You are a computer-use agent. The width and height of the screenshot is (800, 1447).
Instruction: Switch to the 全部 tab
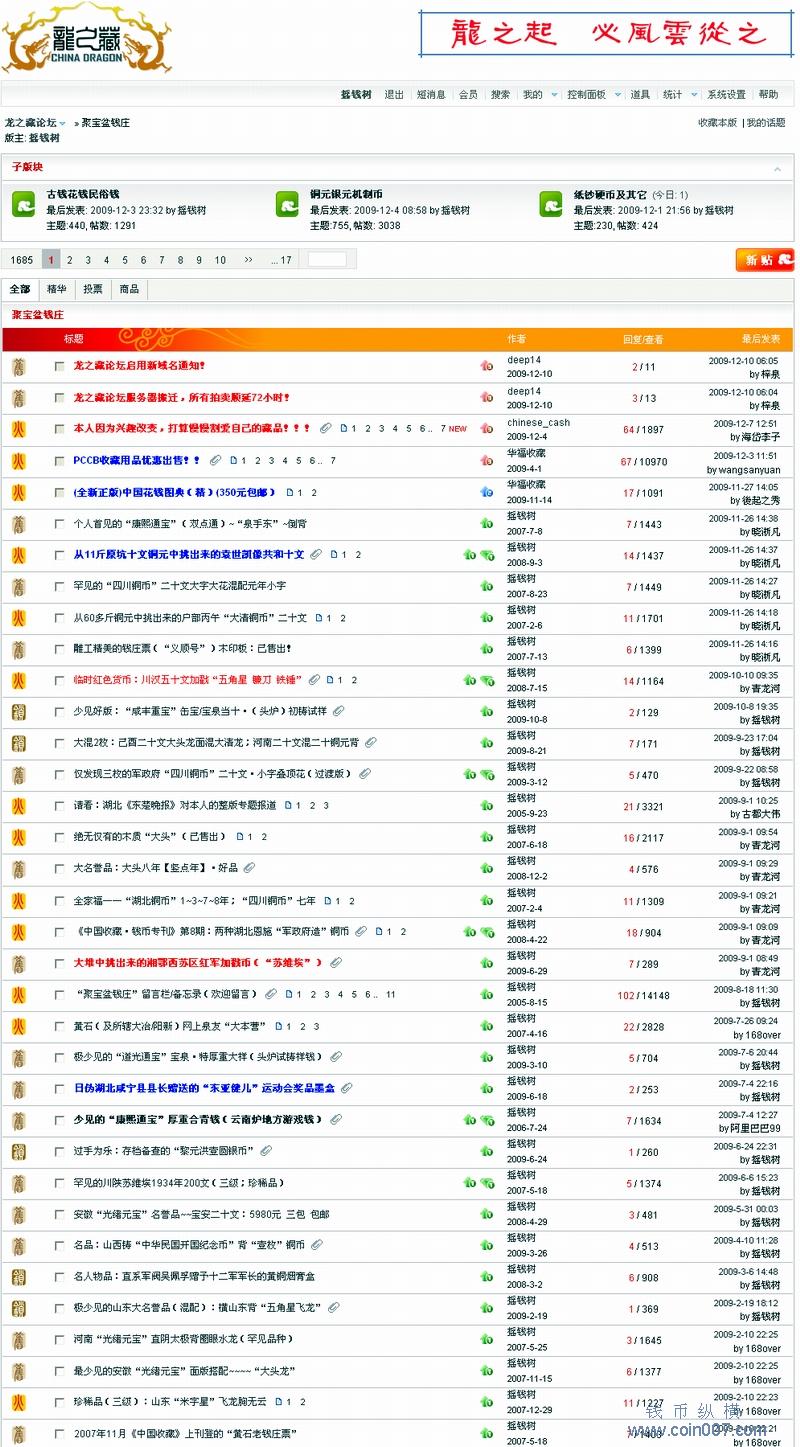click(x=20, y=289)
